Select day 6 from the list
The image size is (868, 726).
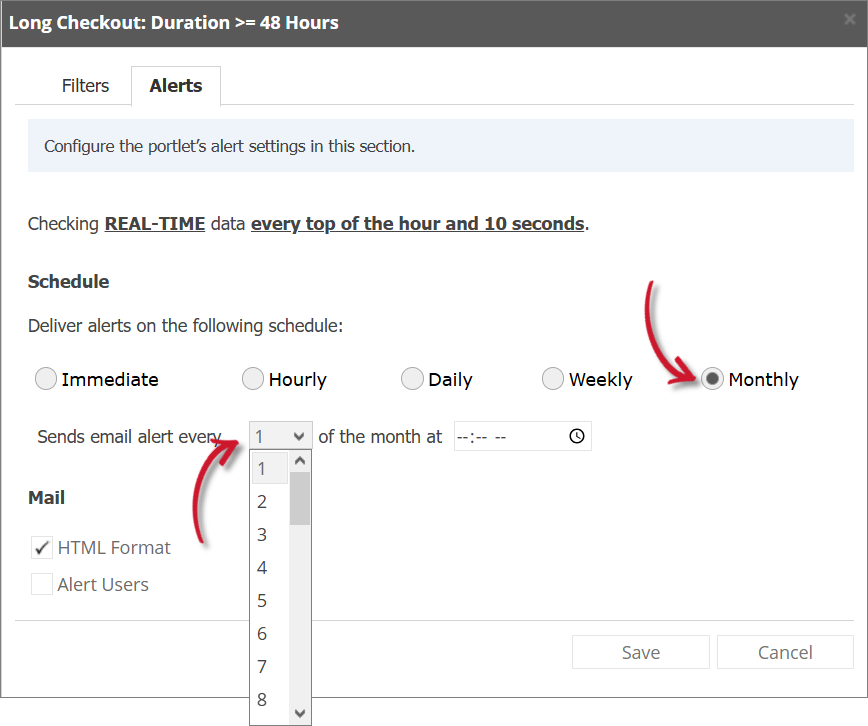(270, 634)
